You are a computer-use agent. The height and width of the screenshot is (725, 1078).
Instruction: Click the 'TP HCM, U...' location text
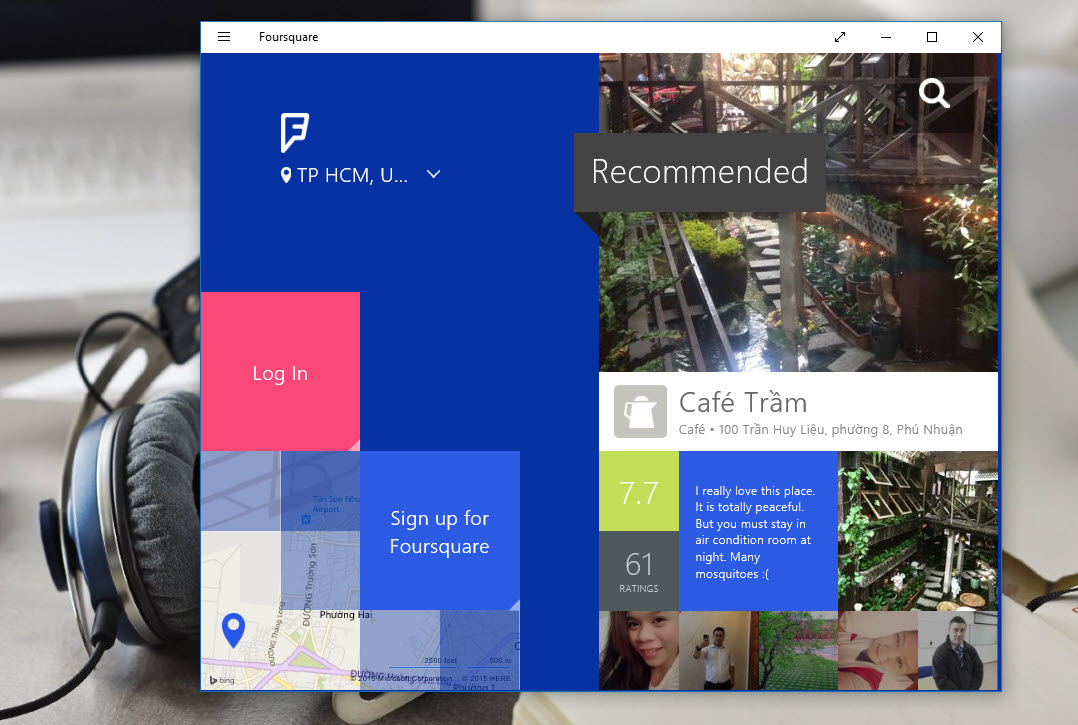pos(352,175)
